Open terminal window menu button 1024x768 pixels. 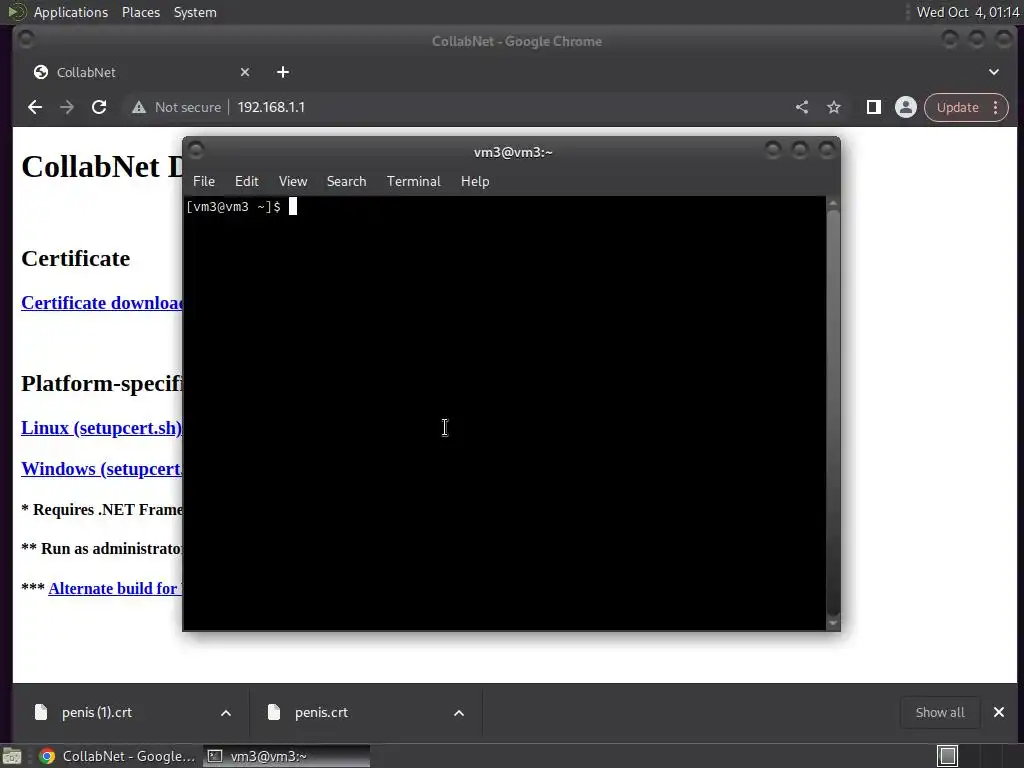196,150
